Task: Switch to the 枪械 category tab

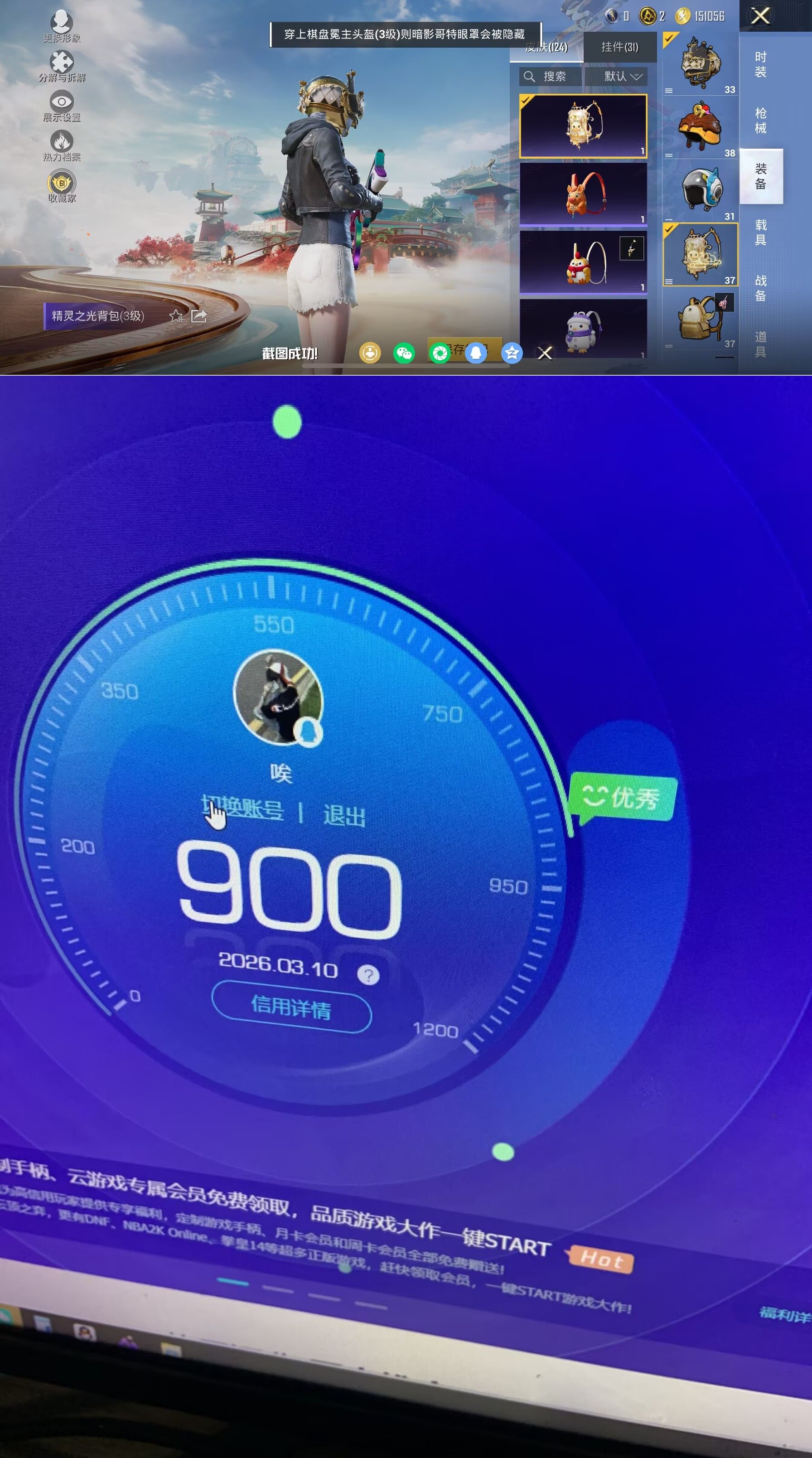Action: [x=760, y=121]
